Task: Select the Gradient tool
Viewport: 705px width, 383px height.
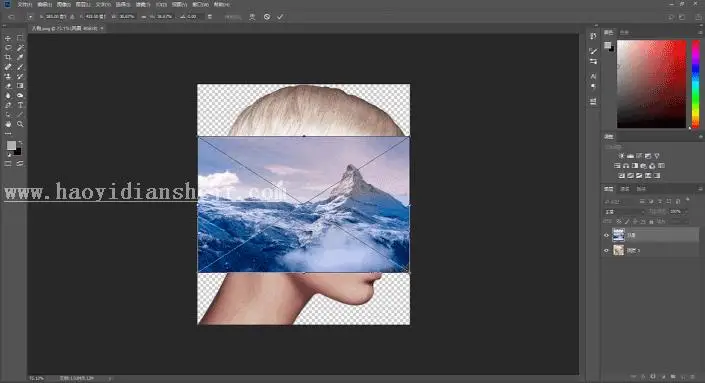Action: (20, 86)
